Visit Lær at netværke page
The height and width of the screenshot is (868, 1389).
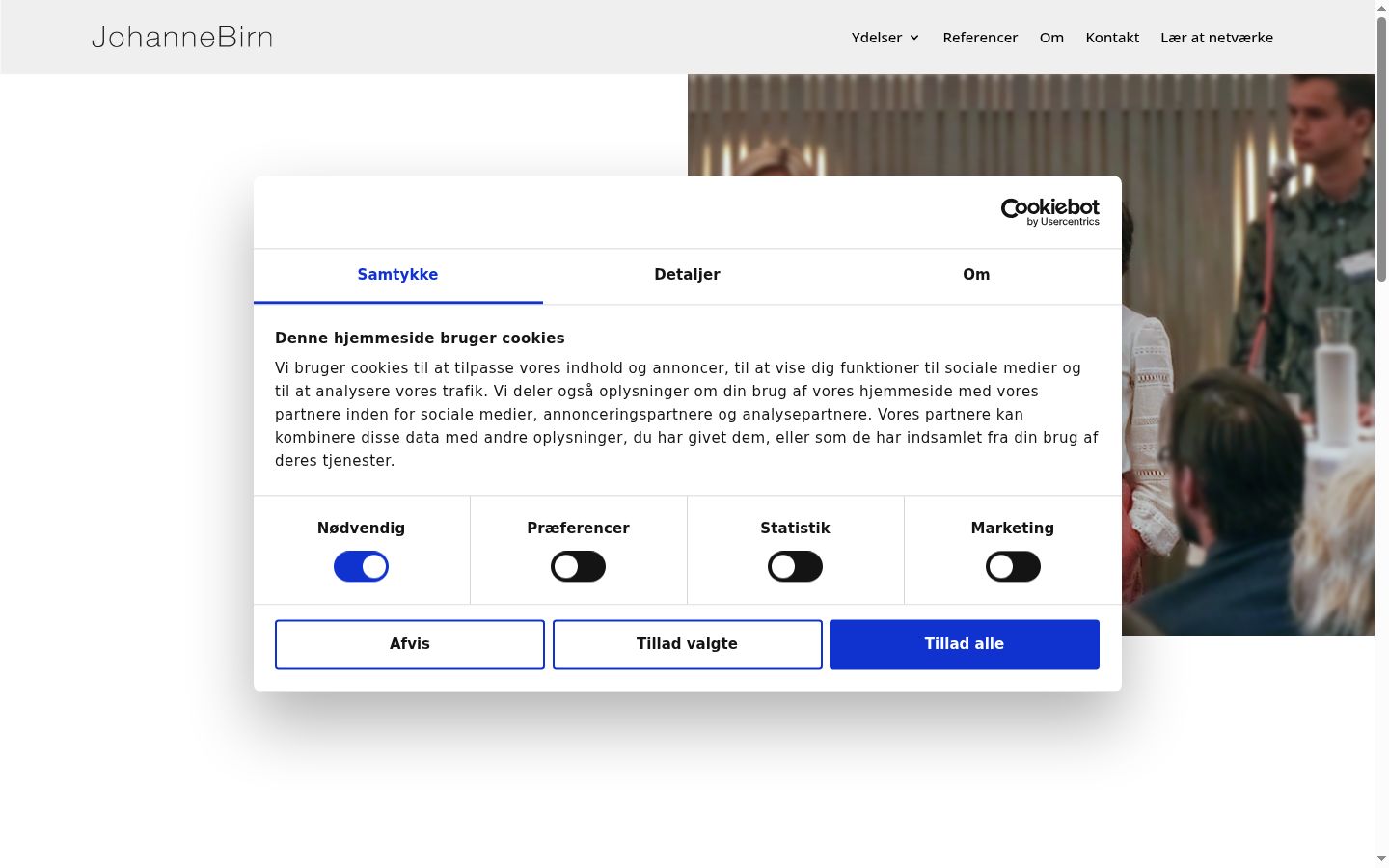point(1216,38)
